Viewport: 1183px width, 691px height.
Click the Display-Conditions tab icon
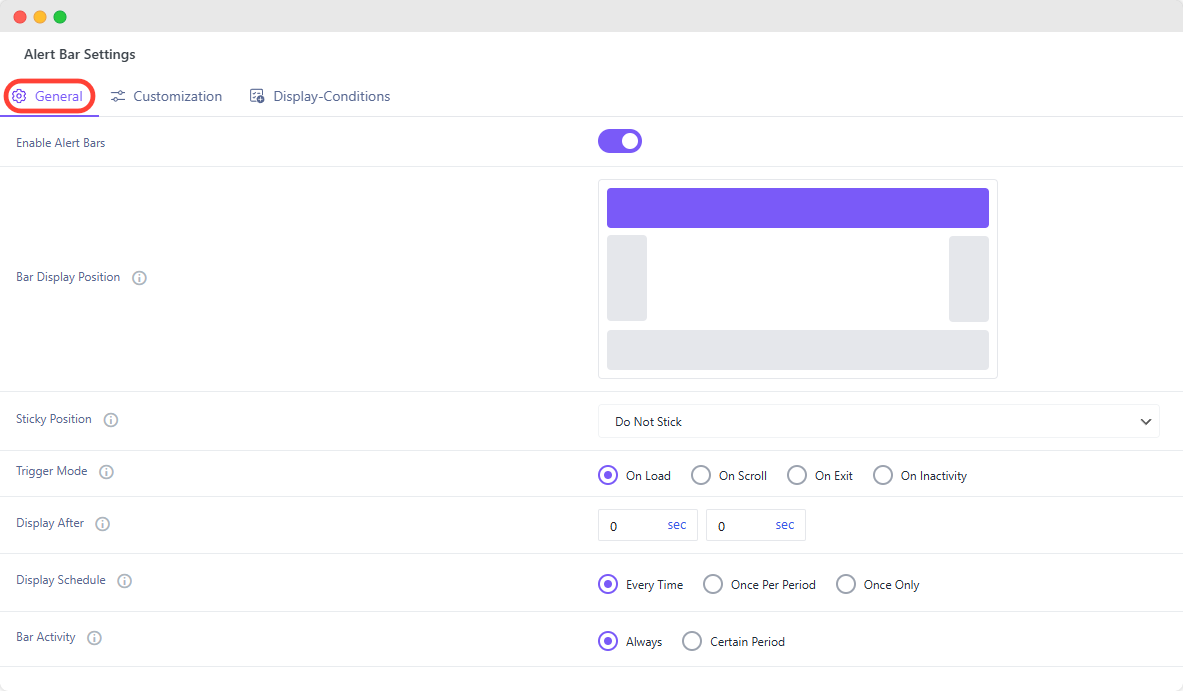[x=257, y=96]
